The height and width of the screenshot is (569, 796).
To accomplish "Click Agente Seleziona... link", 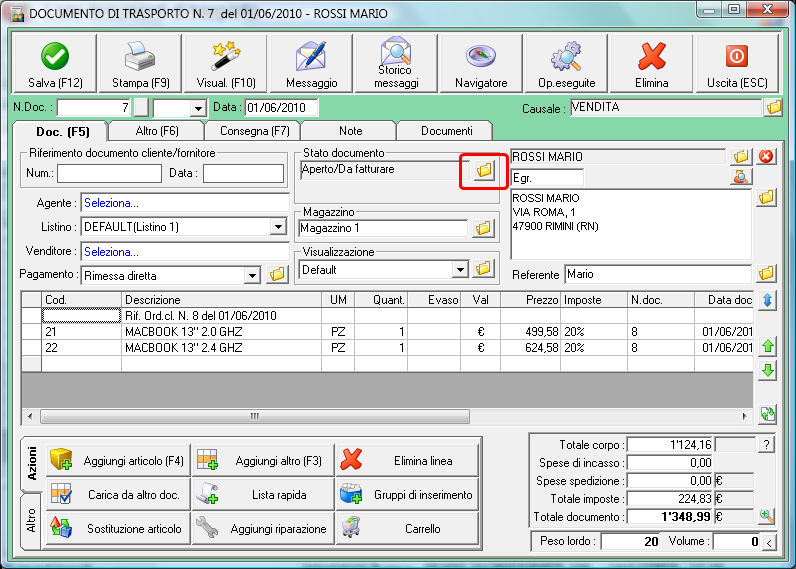I will tap(111, 203).
